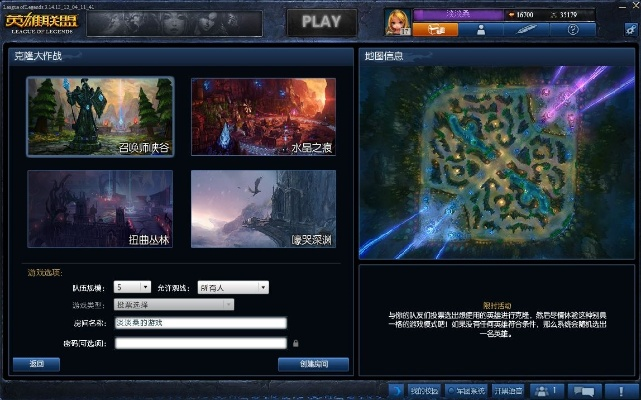641x400 pixels.
Task: Click the crescent moon icon in bottom bar
Action: pyautogui.click(x=396, y=391)
